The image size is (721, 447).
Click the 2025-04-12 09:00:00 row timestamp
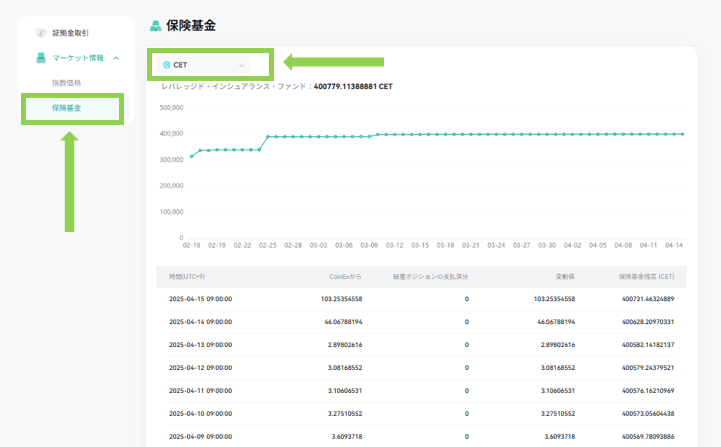pyautogui.click(x=200, y=368)
